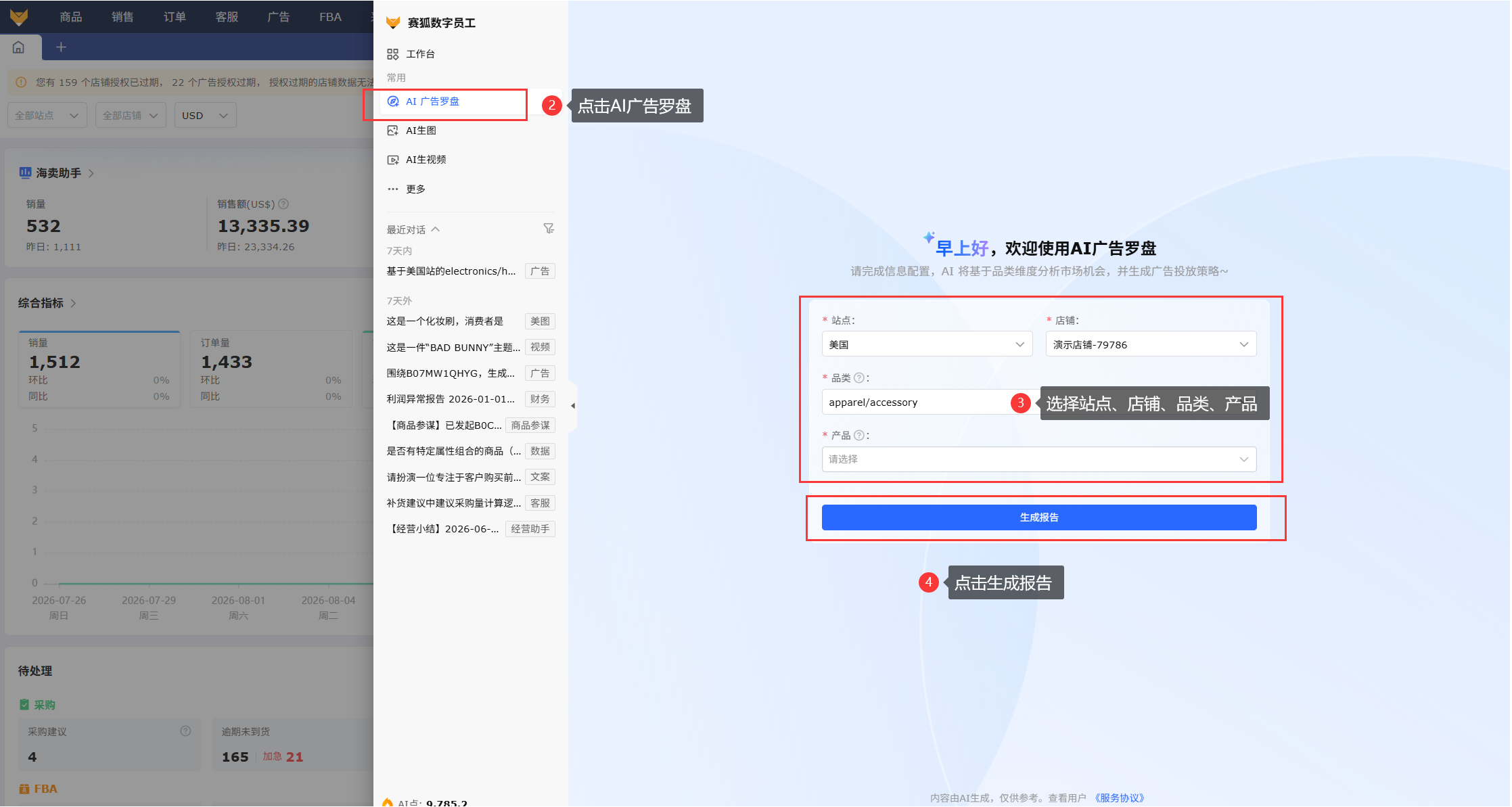Click the 赛狐数字员工 fox logo
1512x807 pixels.
tap(392, 23)
